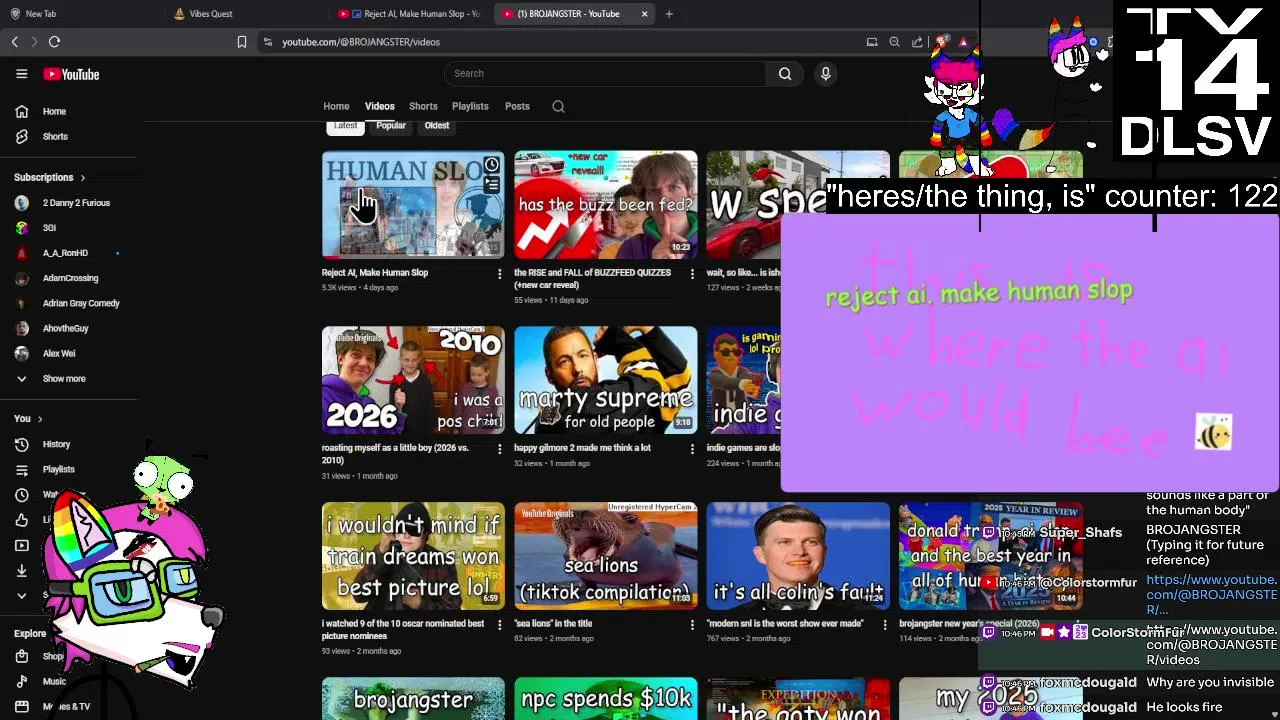Add Reject AI video to queue
Image resolution: width=1280 pixels, height=720 pixels.
(491, 185)
